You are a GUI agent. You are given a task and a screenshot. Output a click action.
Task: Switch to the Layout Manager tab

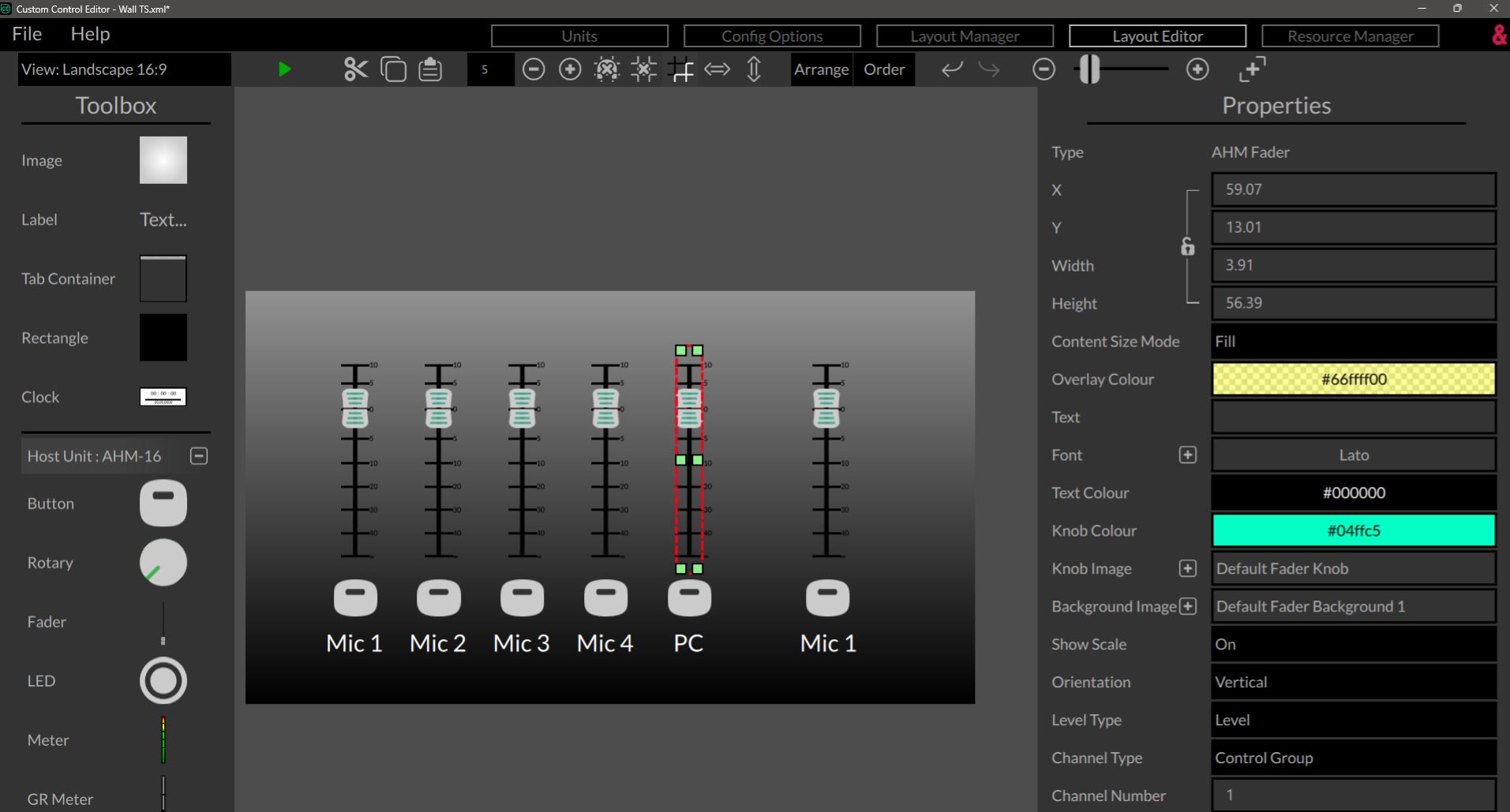965,36
